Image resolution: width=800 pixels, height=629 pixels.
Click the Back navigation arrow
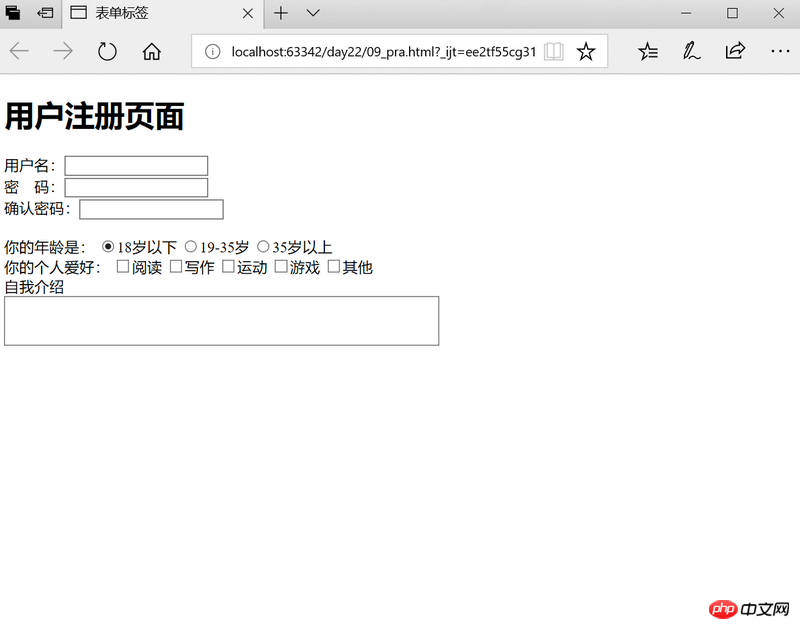click(22, 51)
